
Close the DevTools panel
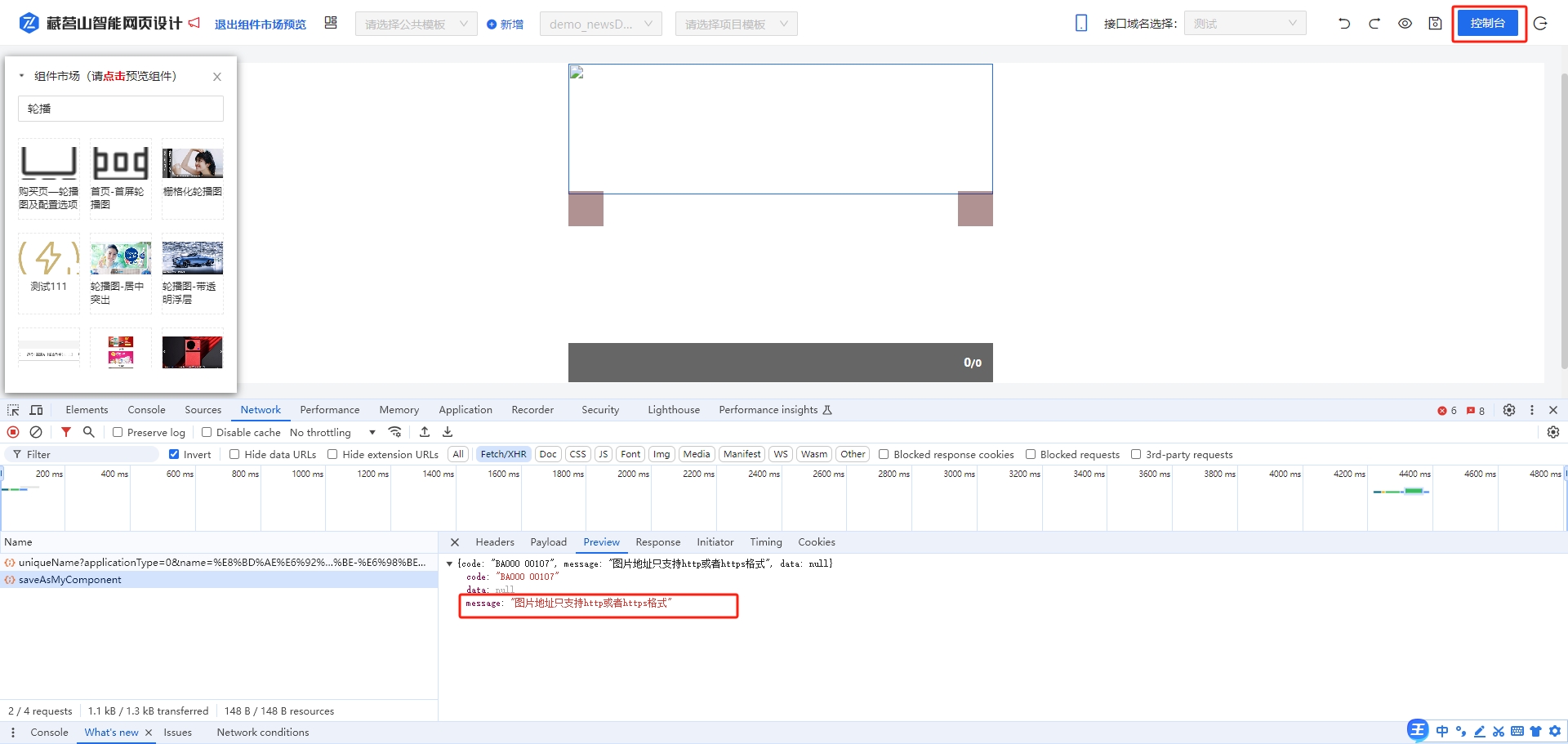1553,410
